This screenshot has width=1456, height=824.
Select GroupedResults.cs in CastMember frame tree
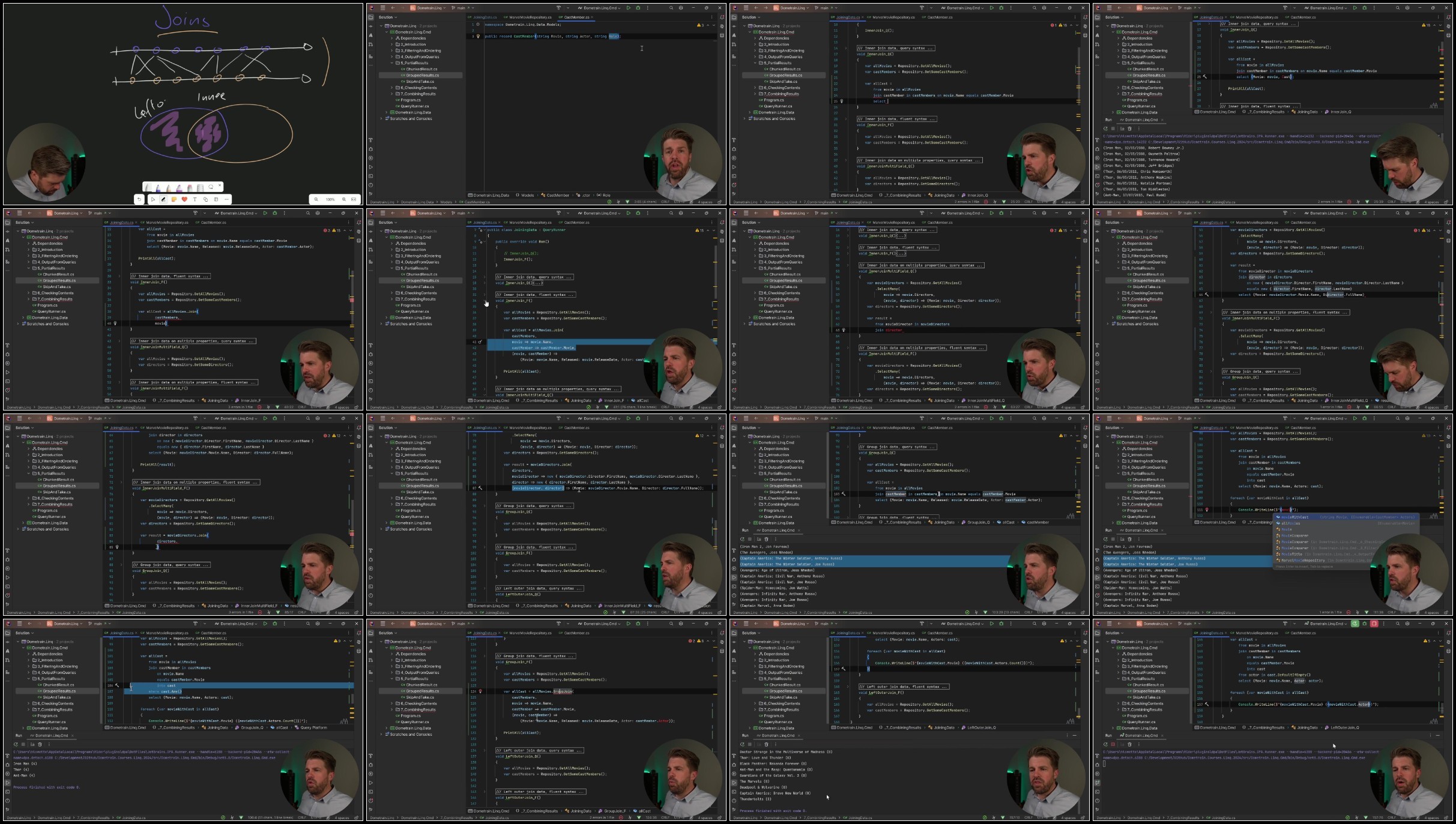tap(420, 75)
